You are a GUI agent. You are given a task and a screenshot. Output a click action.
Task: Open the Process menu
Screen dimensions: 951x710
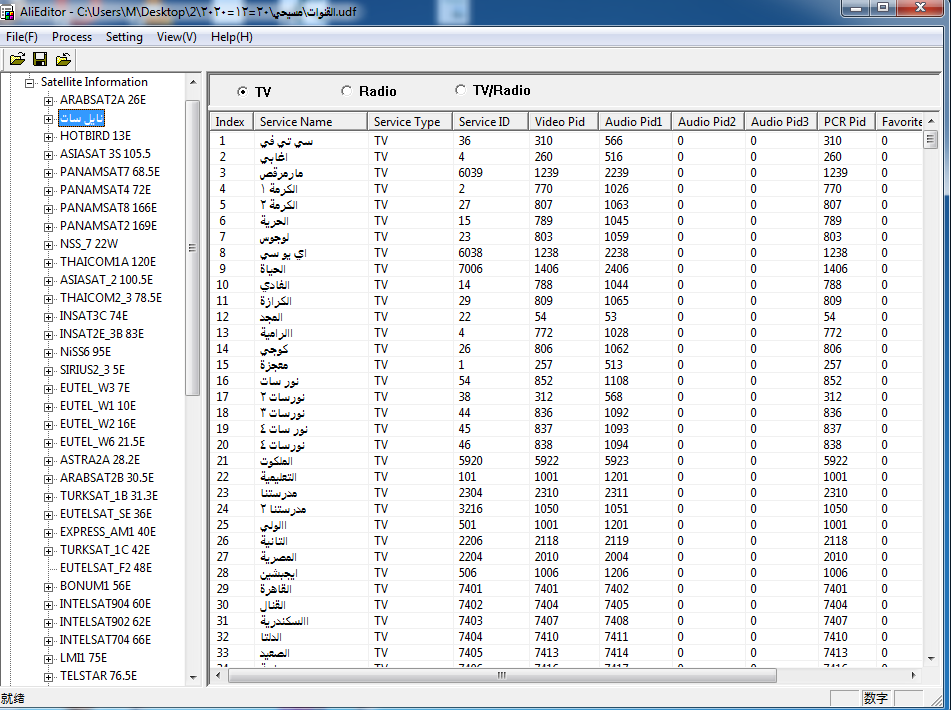72,37
